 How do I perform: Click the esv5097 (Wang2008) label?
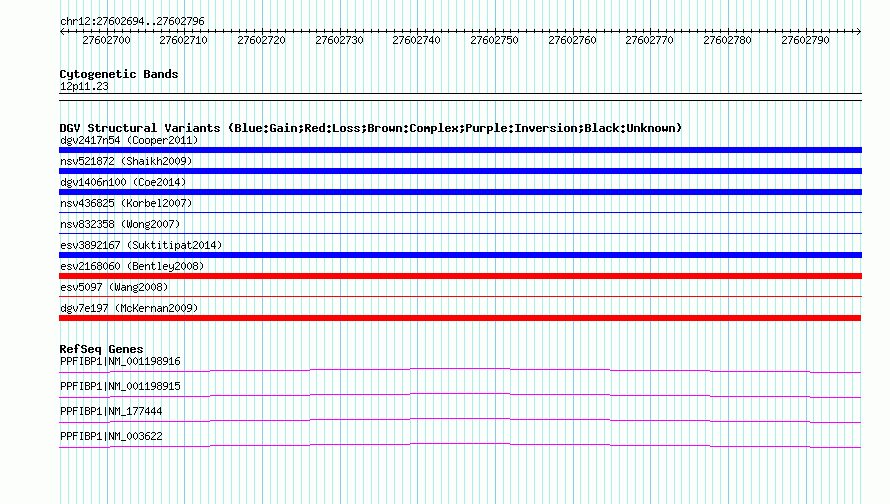point(114,287)
